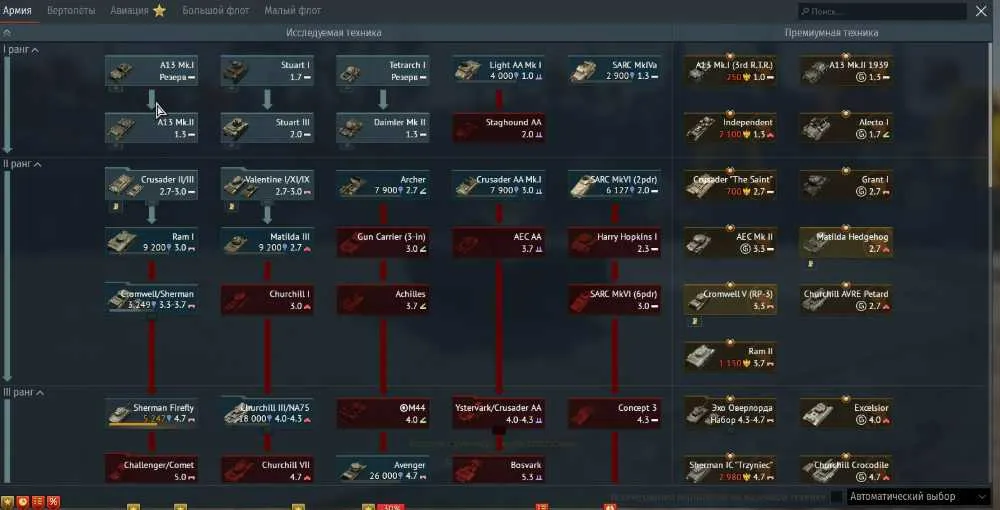This screenshot has width=1000, height=510.
Task: Select the Stuart I tank
Action: point(267,71)
